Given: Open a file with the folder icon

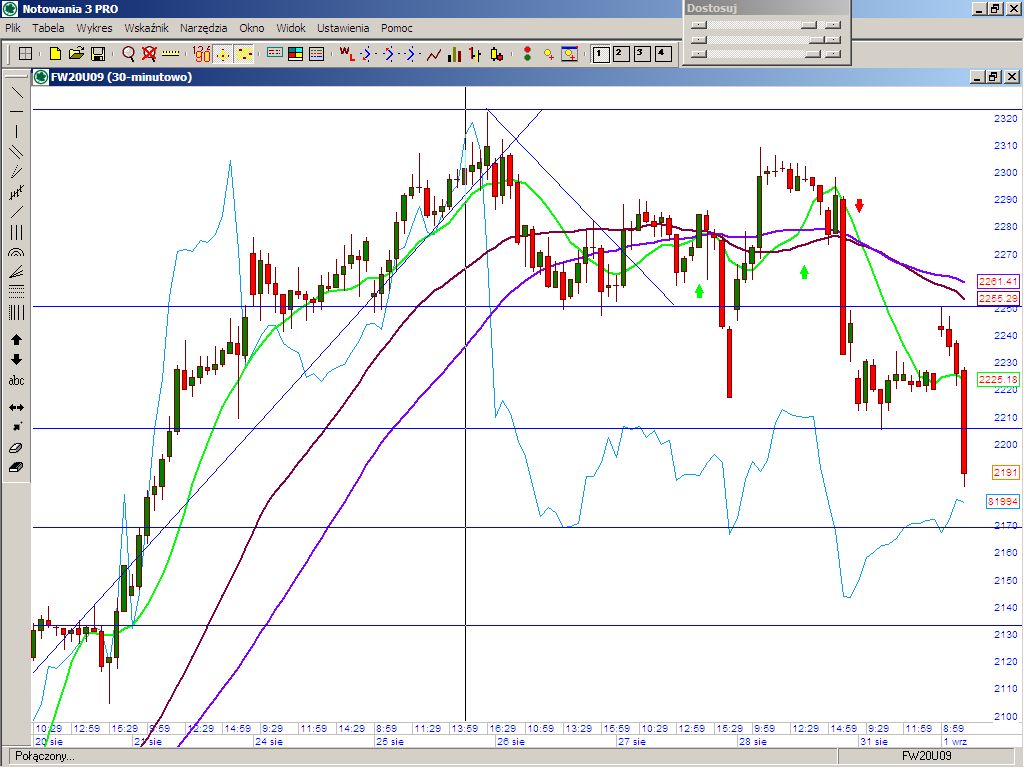Looking at the screenshot, I should coord(76,54).
